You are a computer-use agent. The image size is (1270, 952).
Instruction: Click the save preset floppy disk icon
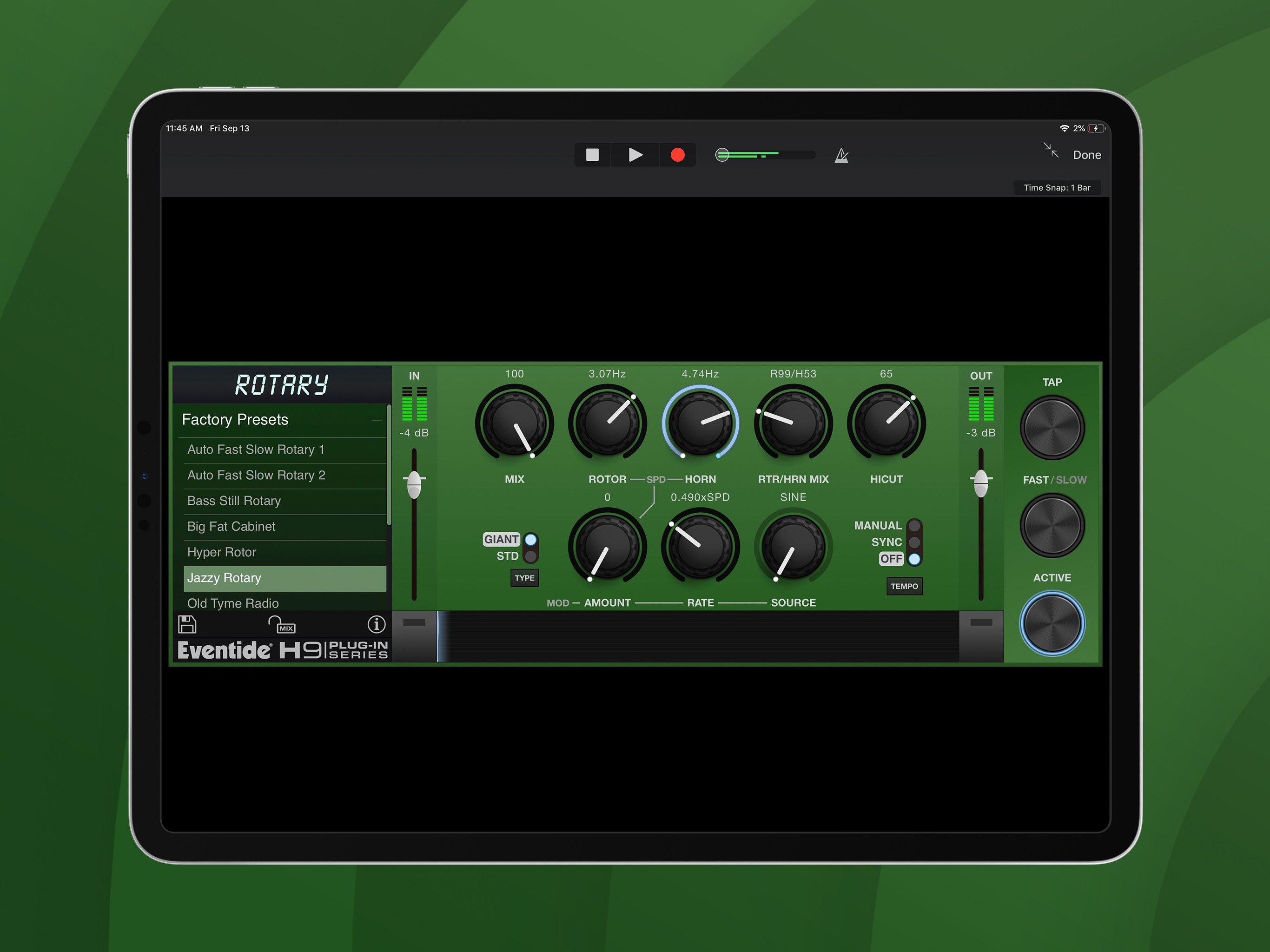click(187, 624)
